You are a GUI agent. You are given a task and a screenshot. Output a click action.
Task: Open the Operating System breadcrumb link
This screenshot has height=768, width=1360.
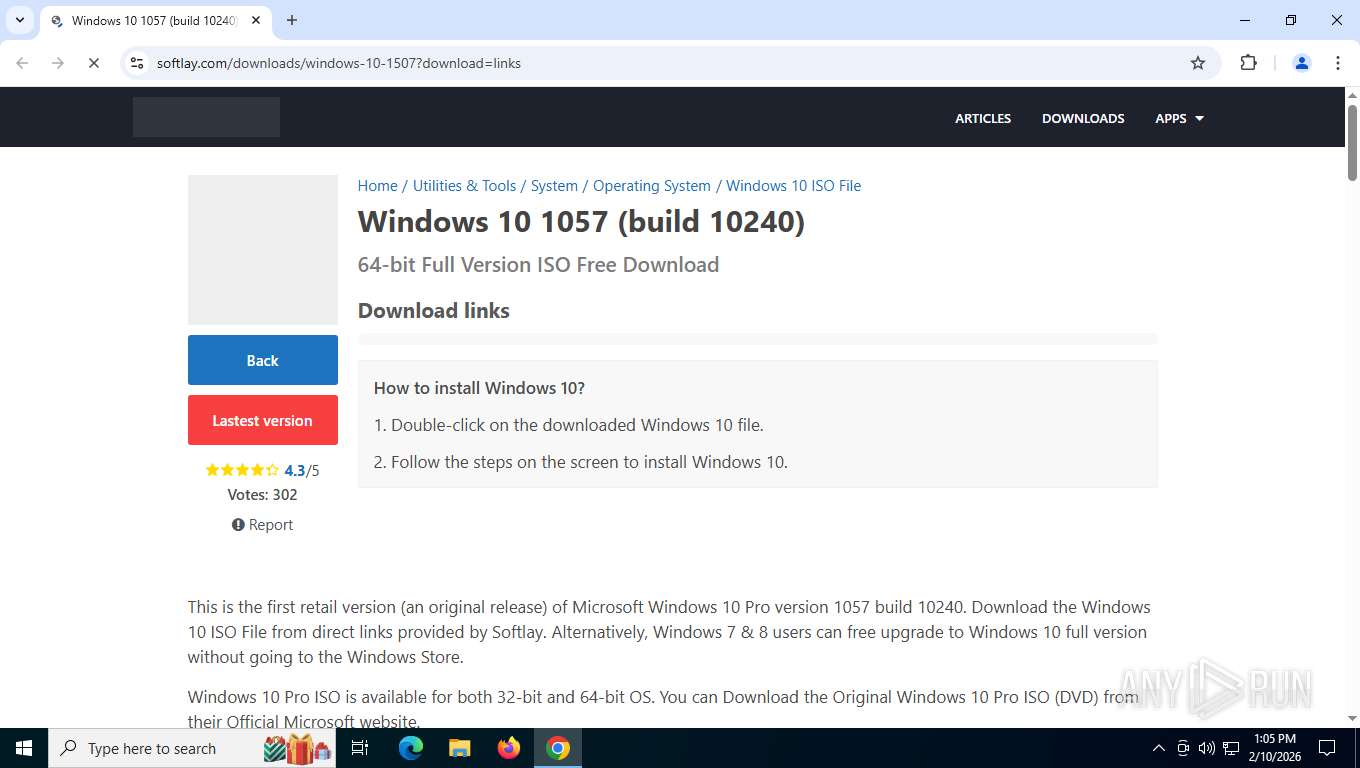point(652,186)
